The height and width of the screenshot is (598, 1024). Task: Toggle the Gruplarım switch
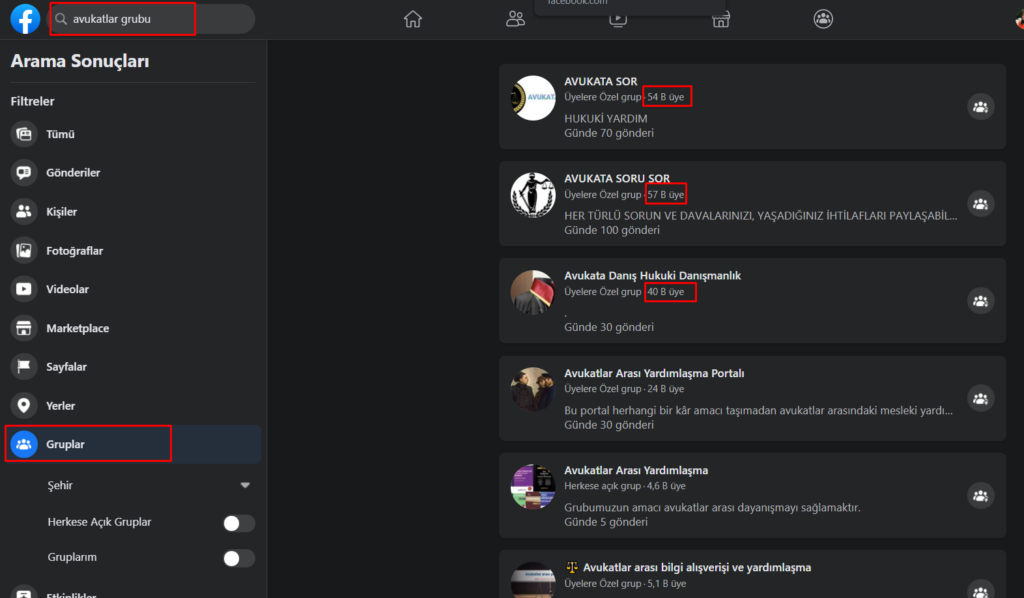238,558
